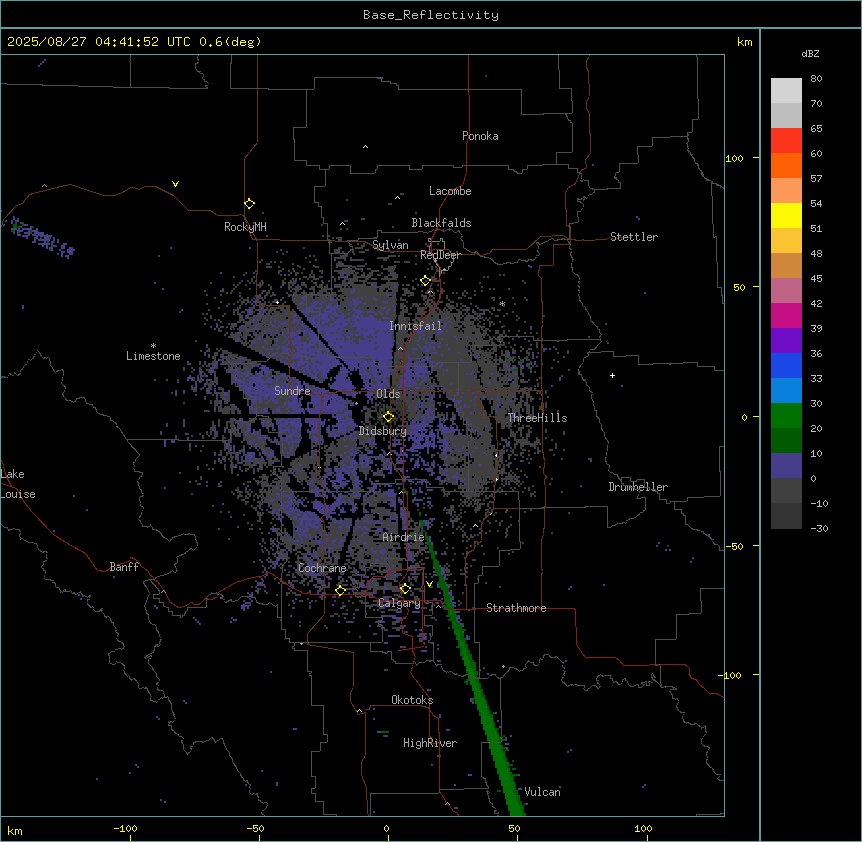Click the Strathmore label
The width and height of the screenshot is (862, 842).
point(516,608)
